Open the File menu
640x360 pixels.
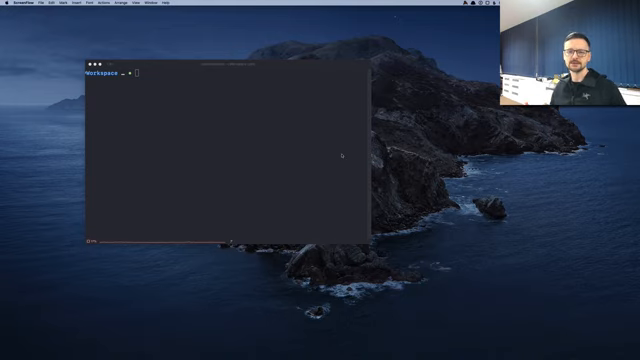pyautogui.click(x=41, y=2)
